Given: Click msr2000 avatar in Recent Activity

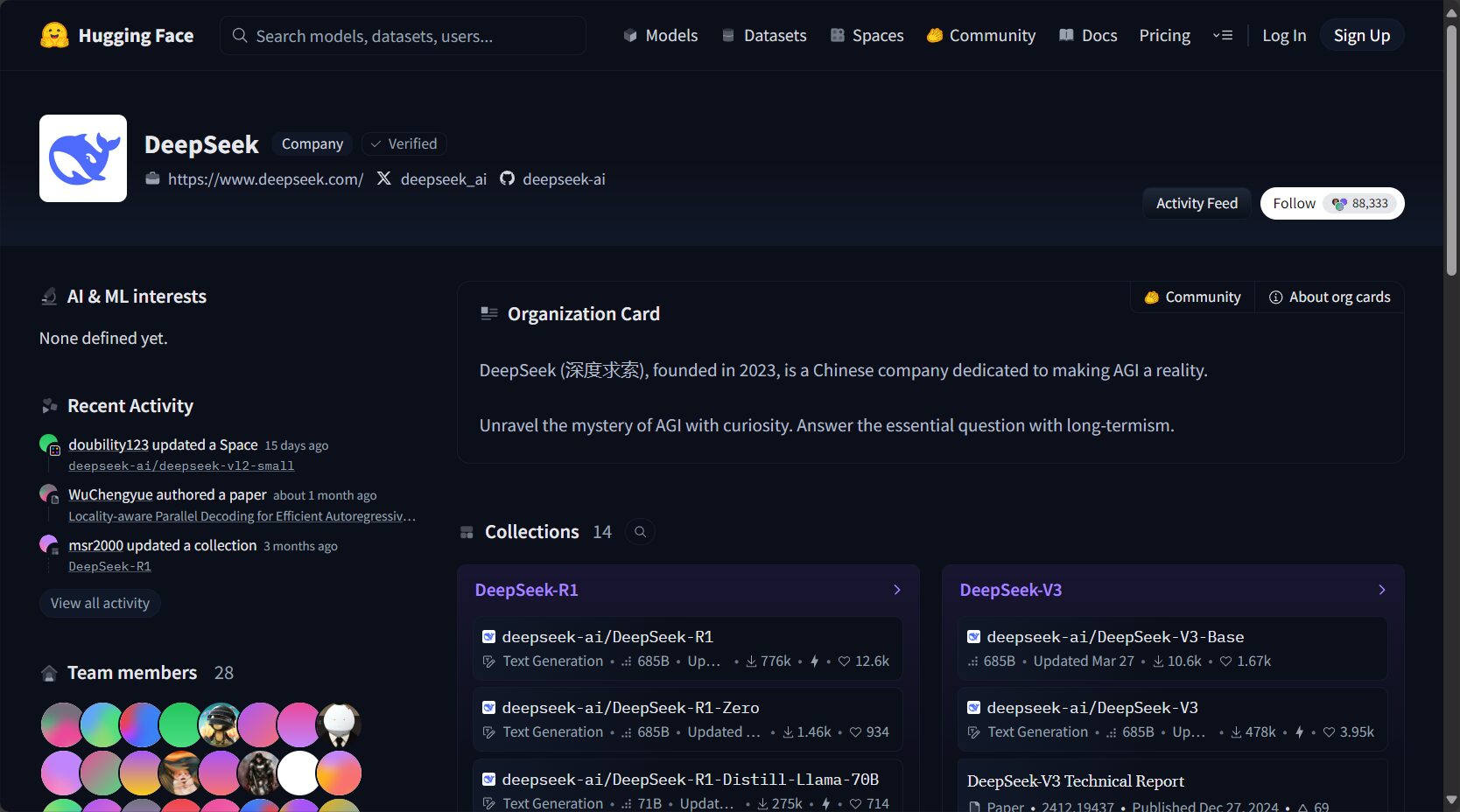Looking at the screenshot, I should pyautogui.click(x=49, y=545).
